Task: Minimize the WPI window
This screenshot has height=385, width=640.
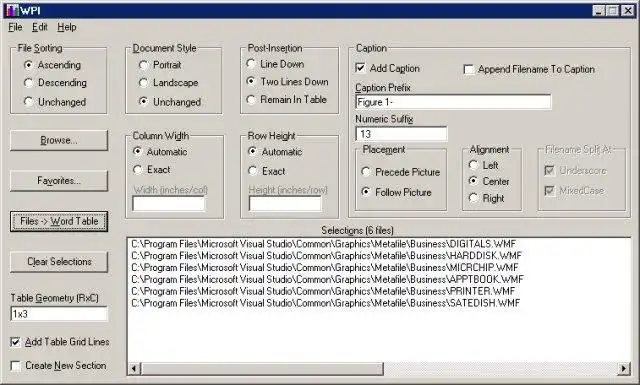Action: point(599,11)
